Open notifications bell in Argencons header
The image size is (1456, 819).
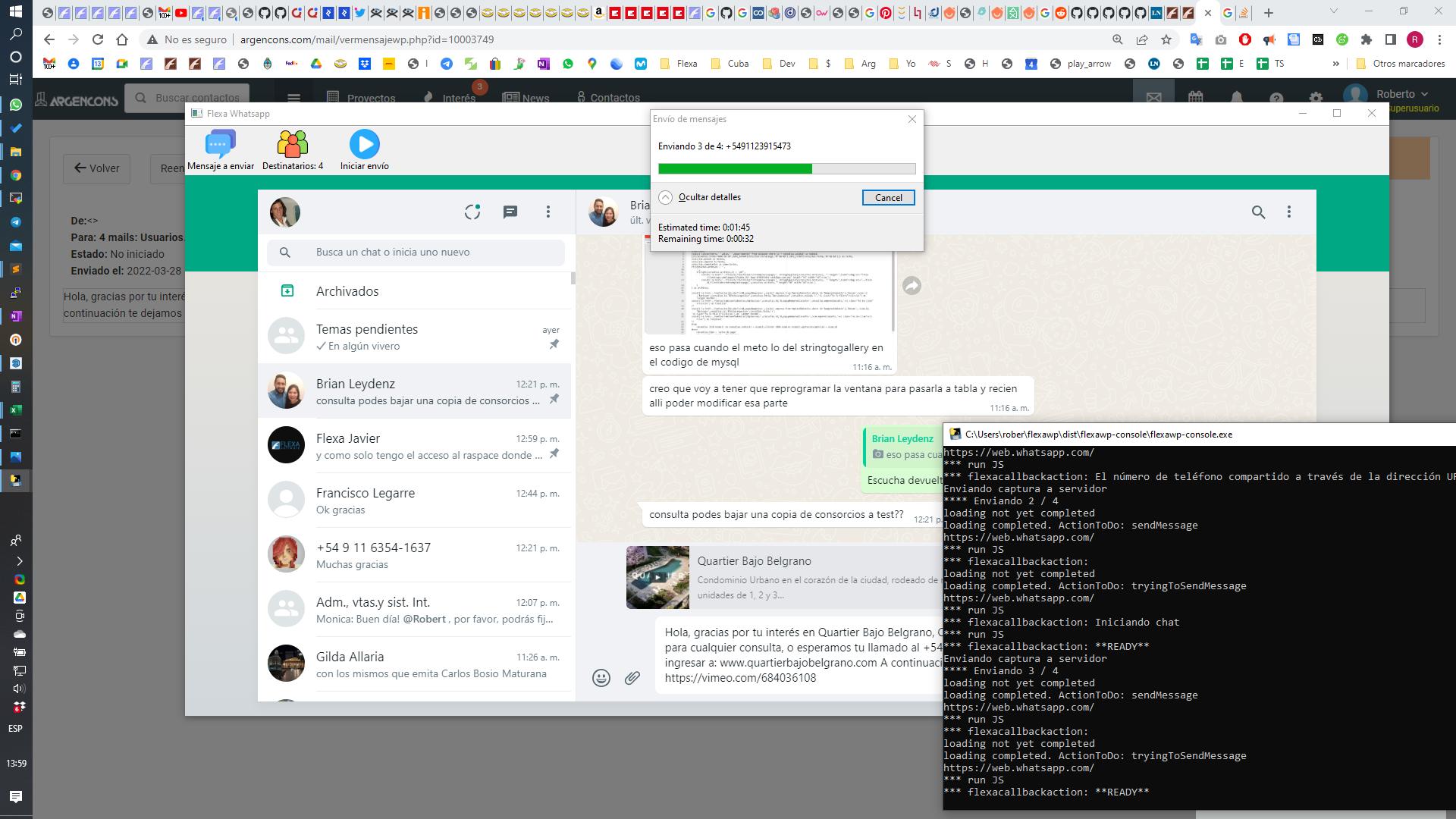tap(1237, 97)
